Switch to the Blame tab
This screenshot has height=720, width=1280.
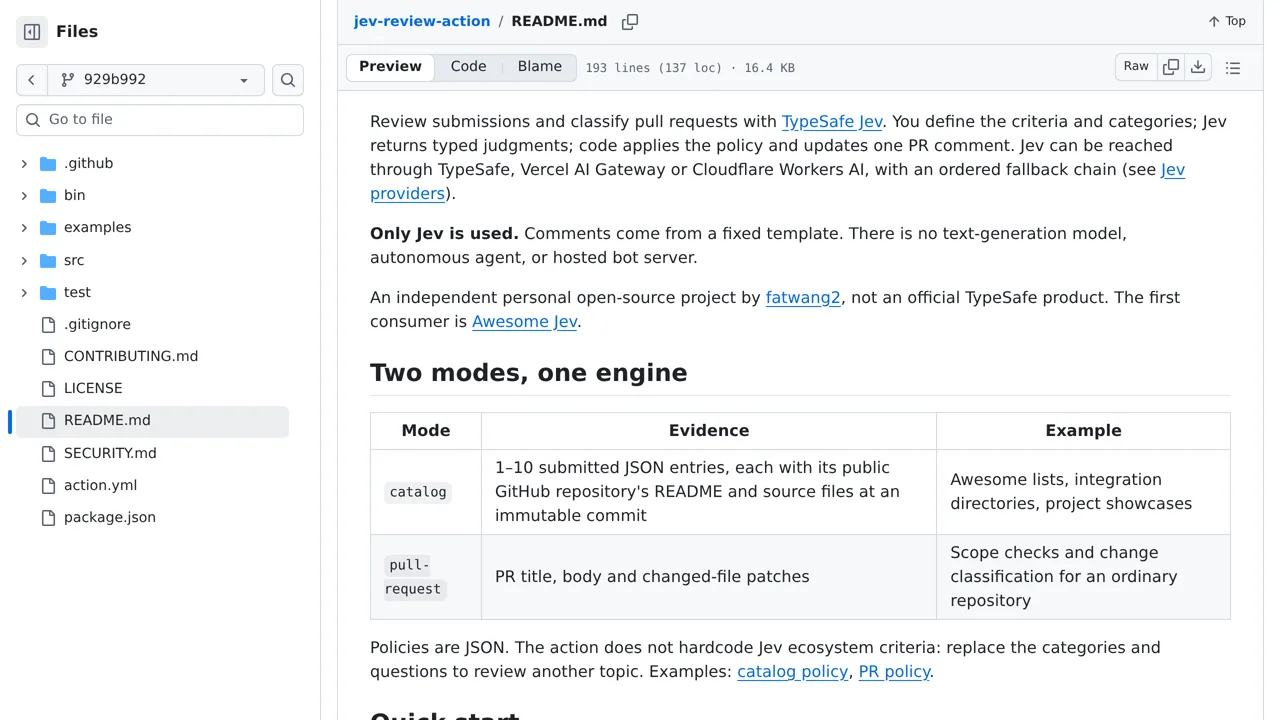click(x=540, y=67)
